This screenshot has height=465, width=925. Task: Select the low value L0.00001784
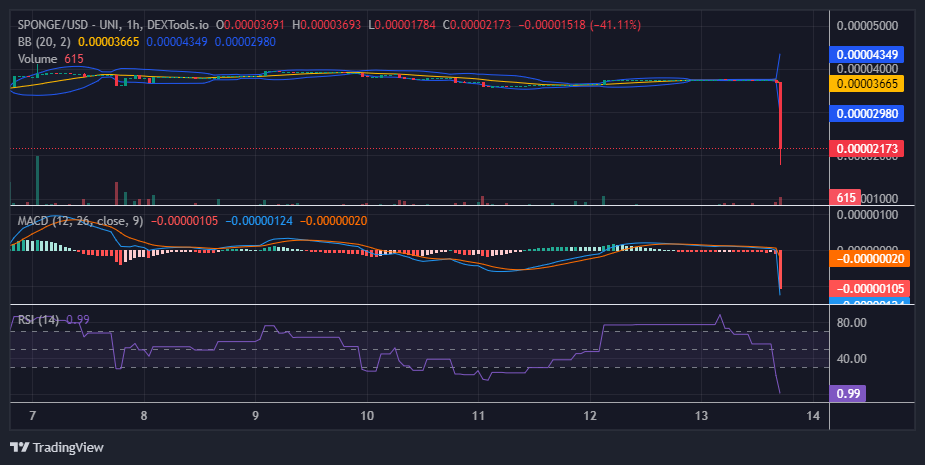click(x=402, y=25)
